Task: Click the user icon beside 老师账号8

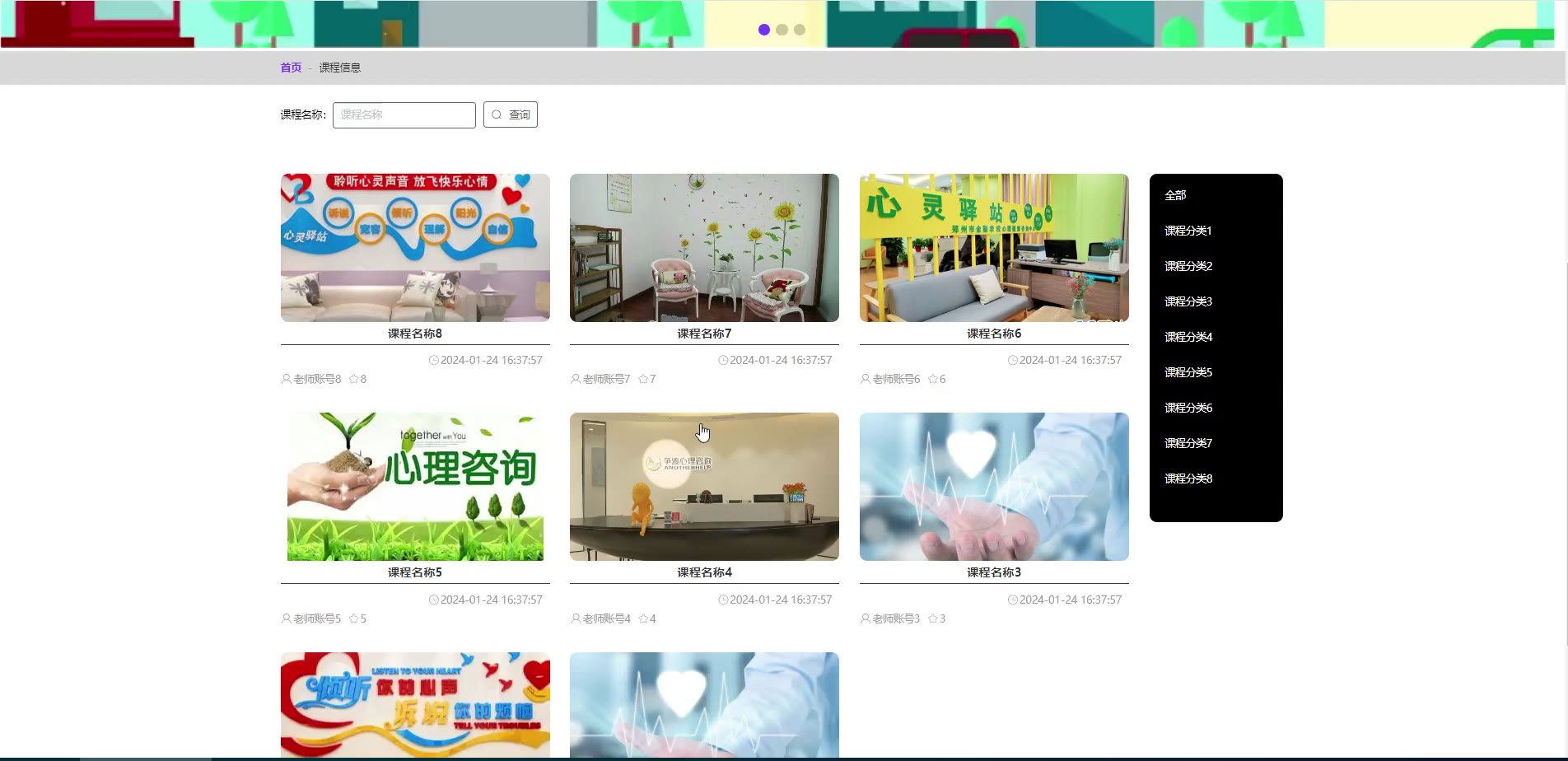Action: 287,379
